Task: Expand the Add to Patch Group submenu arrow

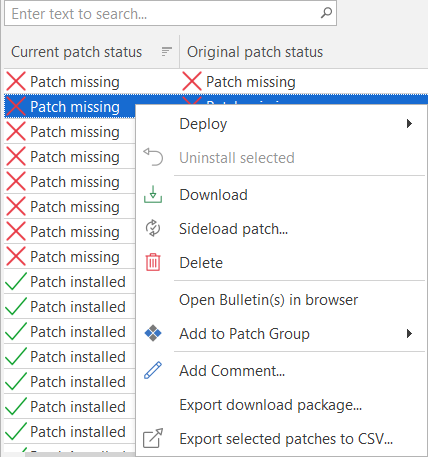Action: pos(409,334)
